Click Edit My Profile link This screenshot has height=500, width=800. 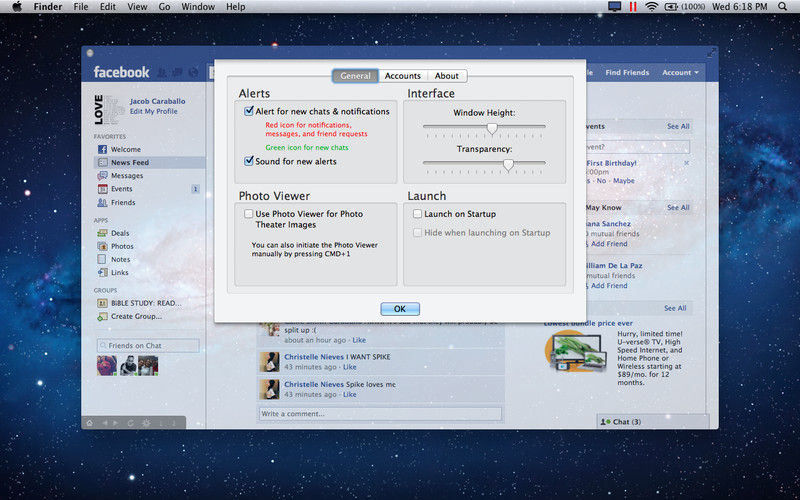tap(154, 111)
